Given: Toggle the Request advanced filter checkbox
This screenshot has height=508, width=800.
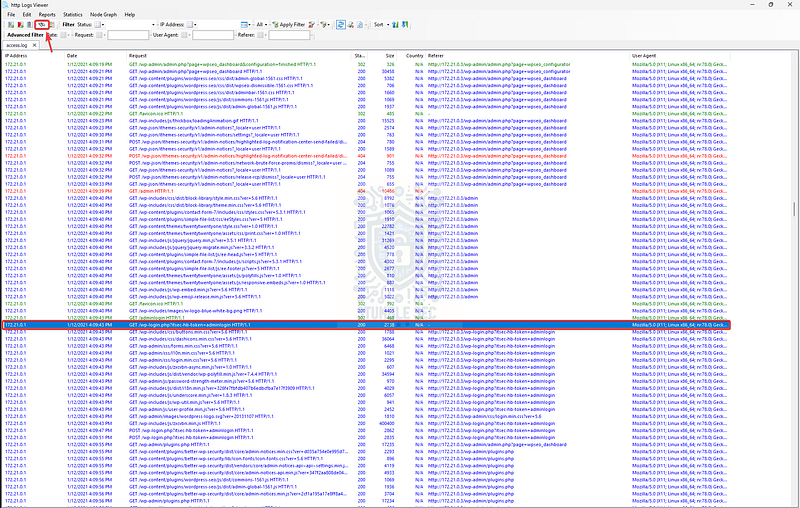Looking at the screenshot, I should (x=99, y=35).
